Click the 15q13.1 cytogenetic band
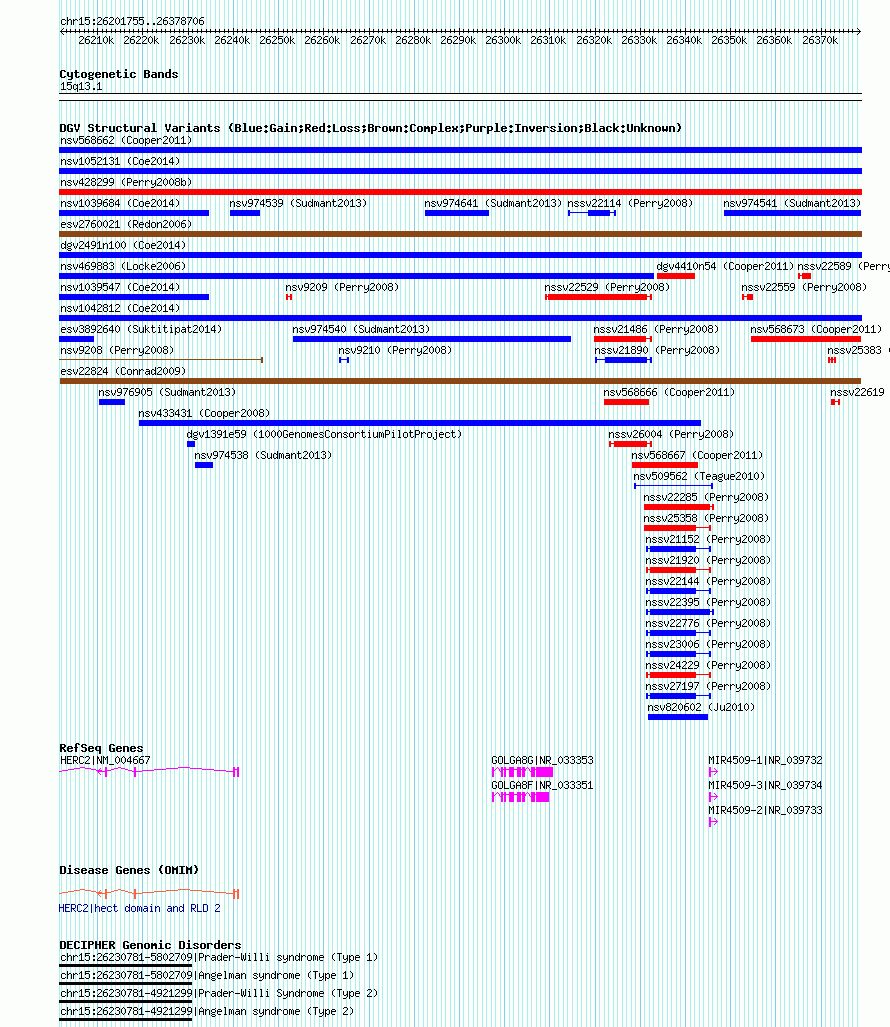This screenshot has height=1027, width=890. (x=81, y=86)
